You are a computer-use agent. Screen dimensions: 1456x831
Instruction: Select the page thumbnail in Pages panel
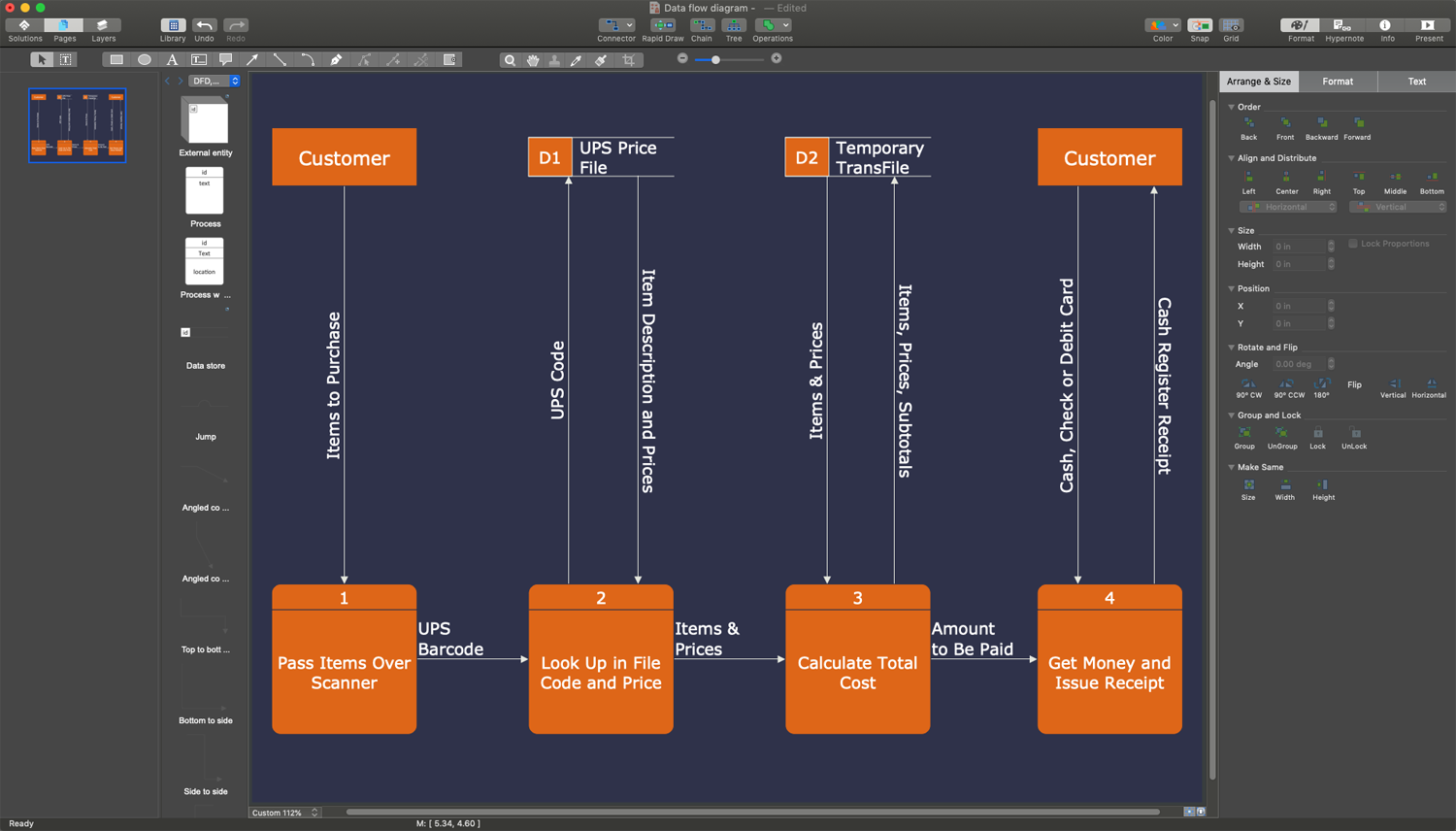point(78,125)
